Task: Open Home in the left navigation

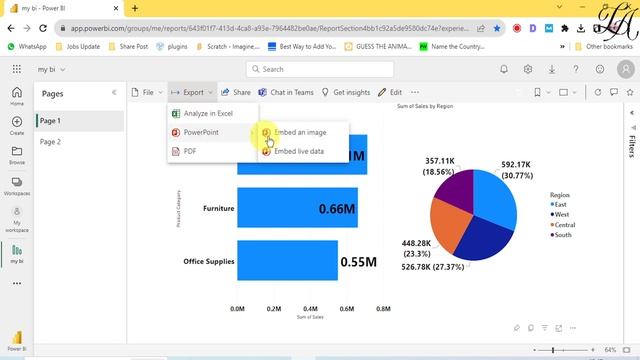Action: [17, 96]
